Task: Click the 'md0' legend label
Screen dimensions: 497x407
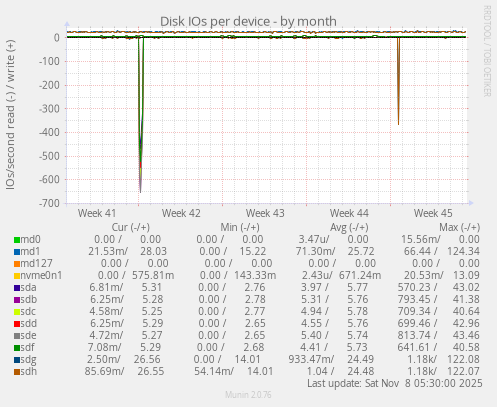Action: [30, 239]
